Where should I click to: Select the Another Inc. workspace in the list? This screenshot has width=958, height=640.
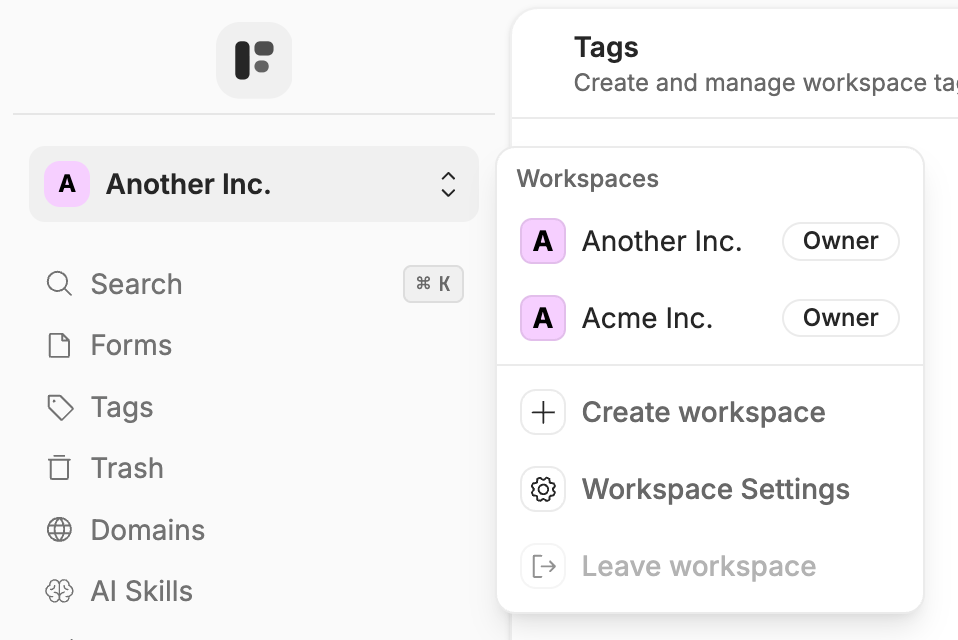[x=710, y=241]
